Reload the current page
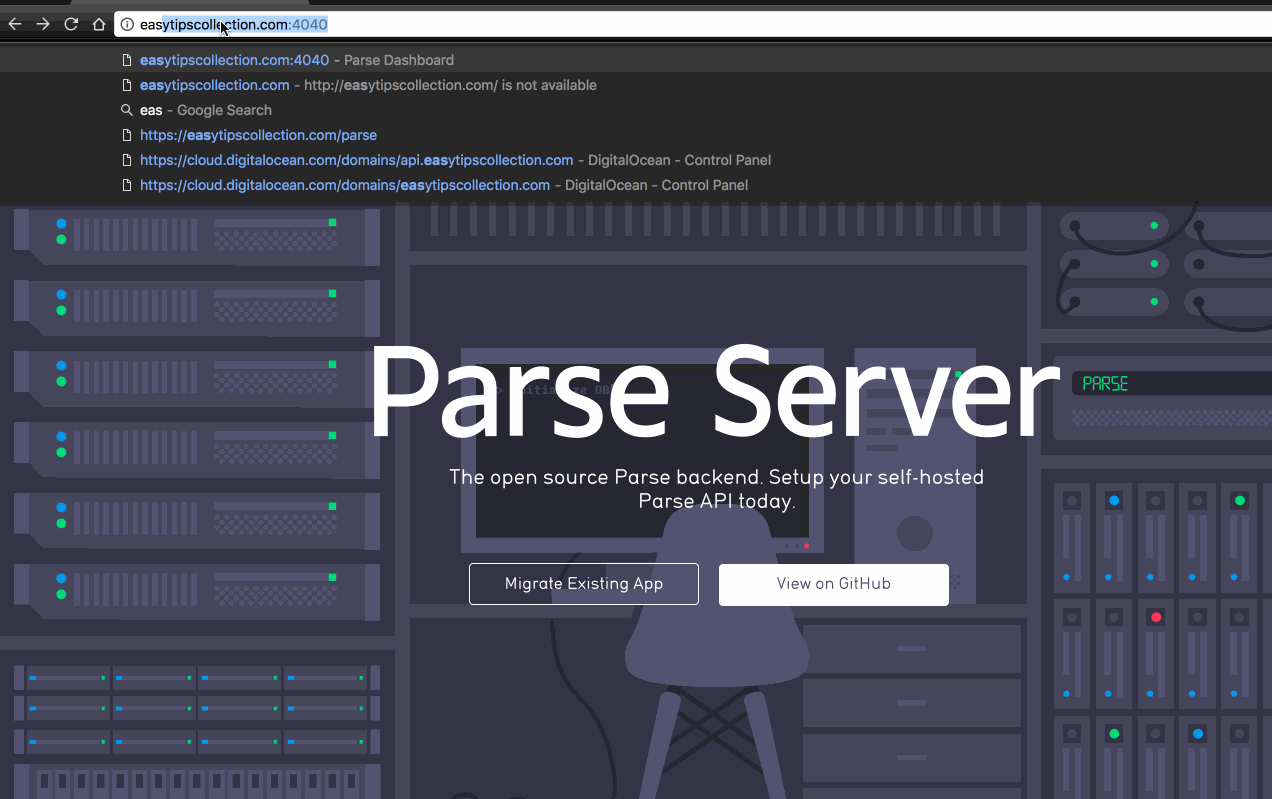 (71, 24)
